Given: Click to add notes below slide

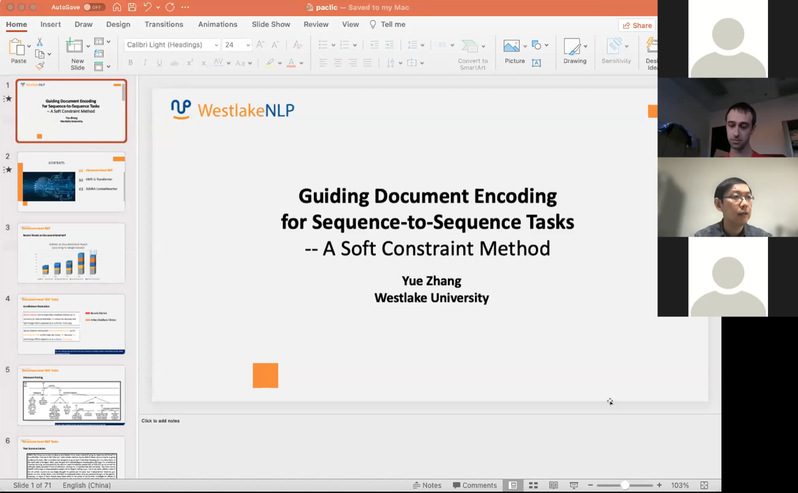Looking at the screenshot, I should [x=160, y=420].
